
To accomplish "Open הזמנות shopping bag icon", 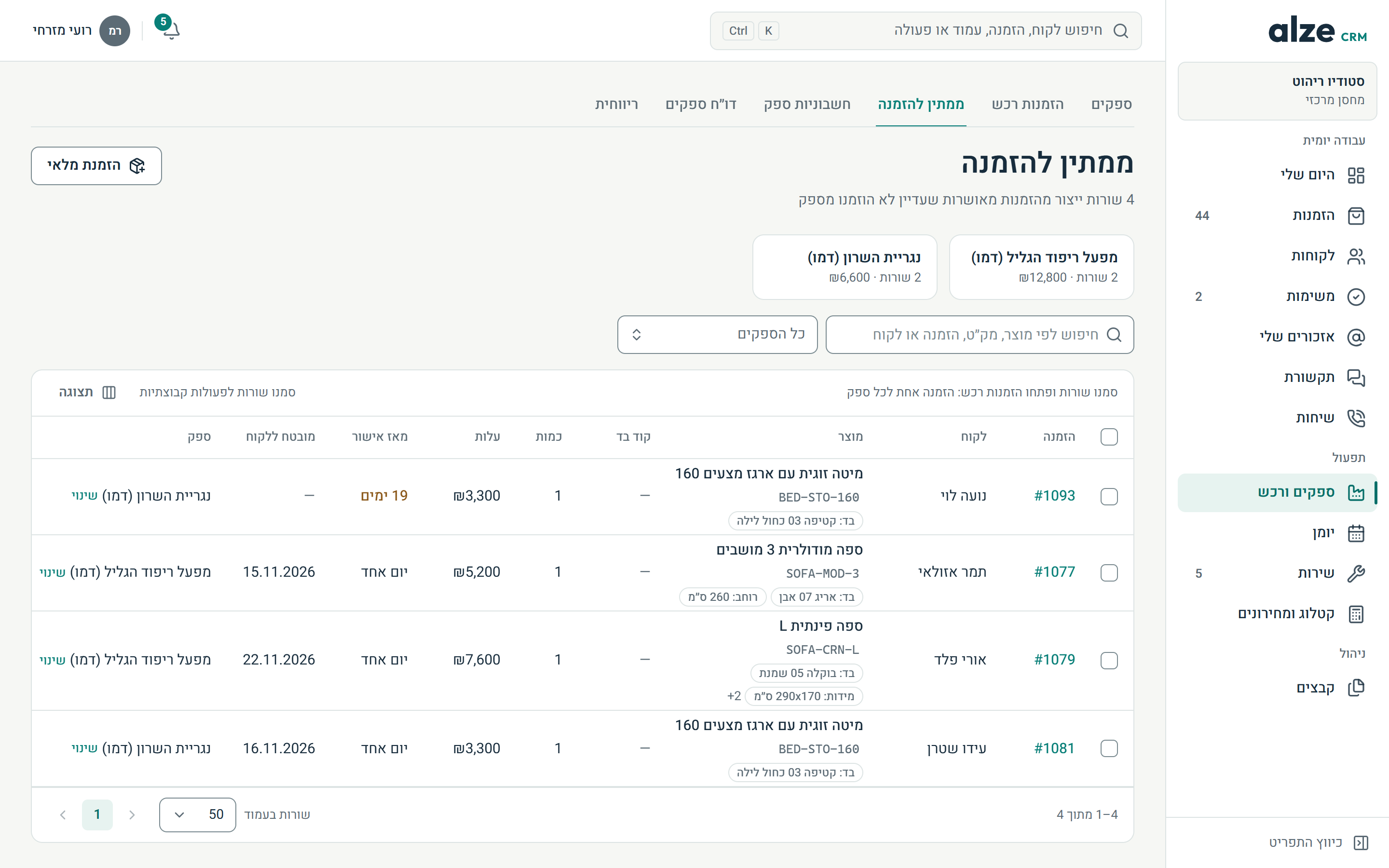I will (x=1356, y=216).
